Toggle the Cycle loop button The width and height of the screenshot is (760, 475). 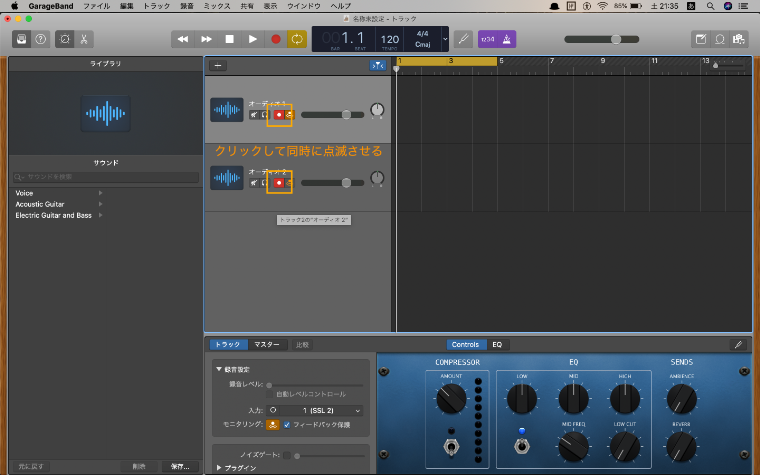(297, 39)
